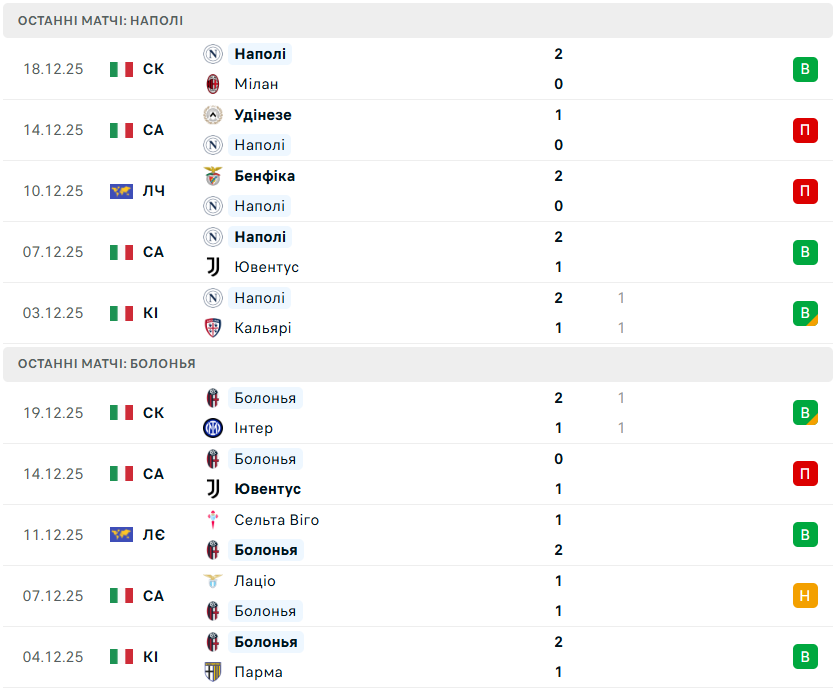Open the Bologna recent matches header

[x=106, y=363]
